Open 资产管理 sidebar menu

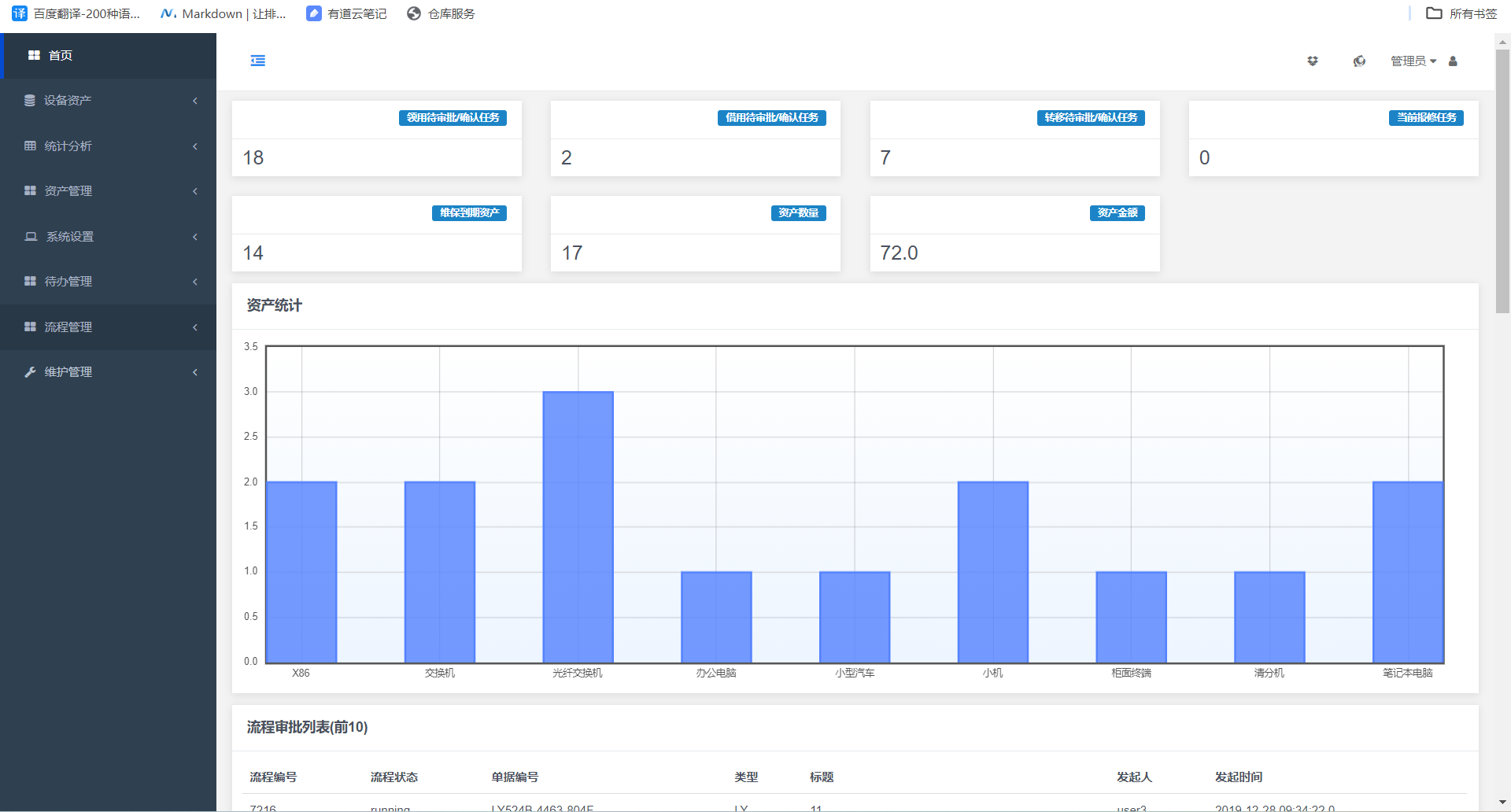[108, 191]
